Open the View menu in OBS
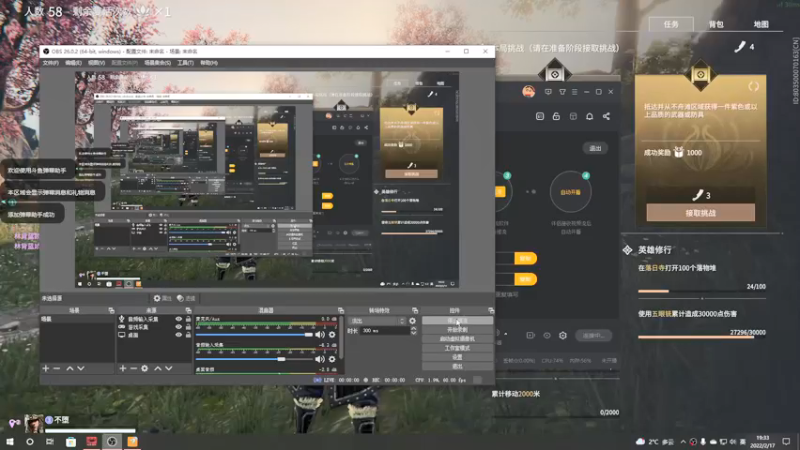This screenshot has height=450, width=800. (x=96, y=63)
